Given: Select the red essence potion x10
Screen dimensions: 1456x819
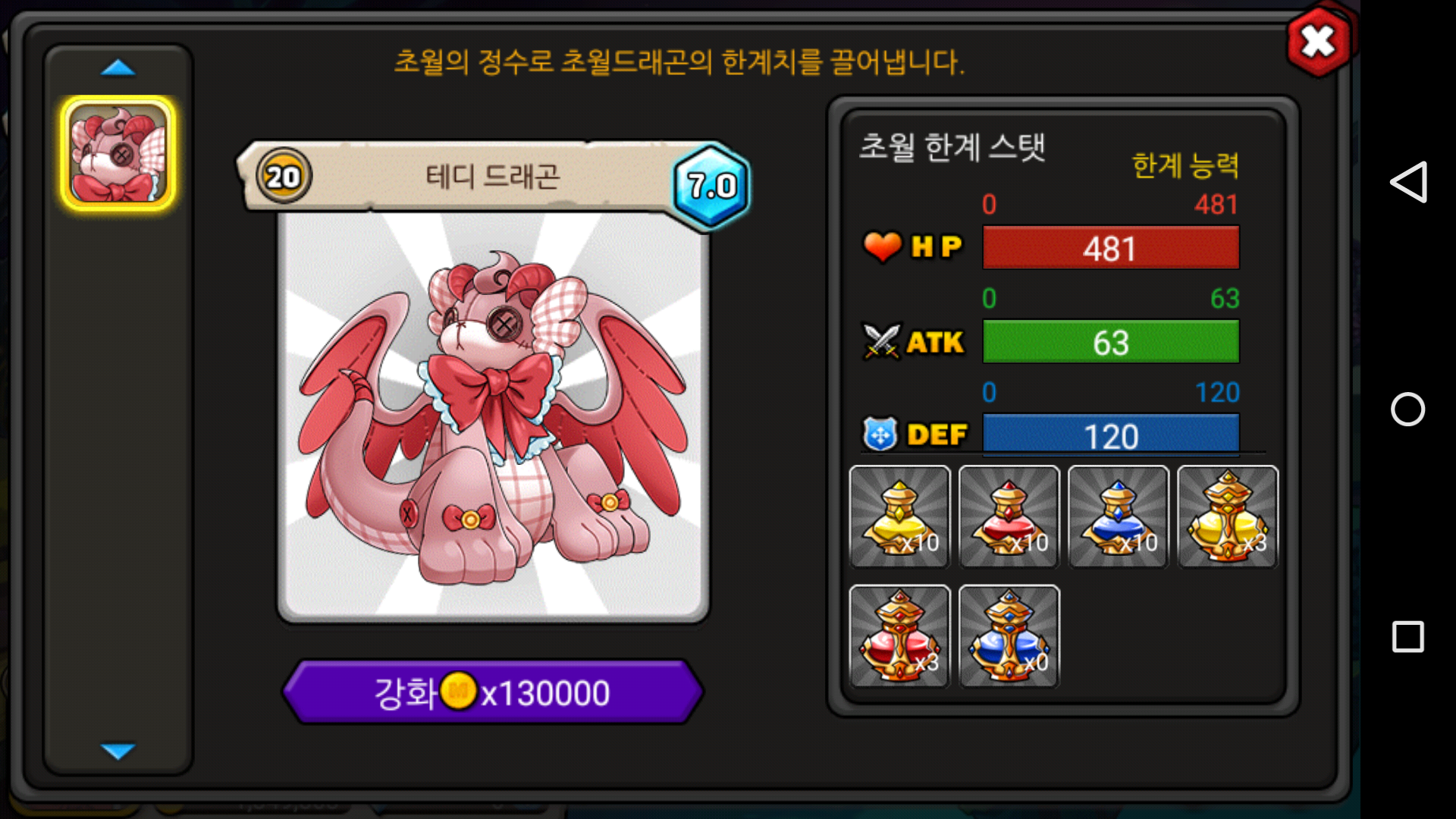Looking at the screenshot, I should tap(1009, 516).
